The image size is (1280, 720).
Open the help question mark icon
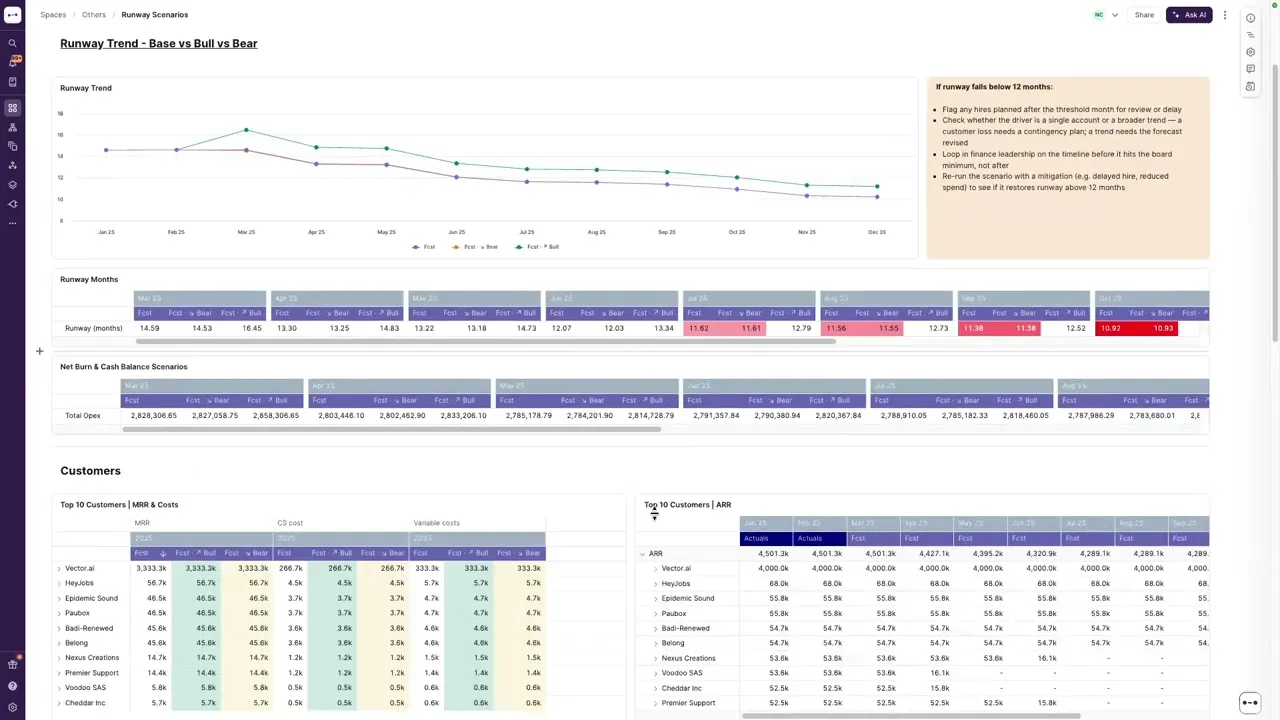click(x=12, y=686)
